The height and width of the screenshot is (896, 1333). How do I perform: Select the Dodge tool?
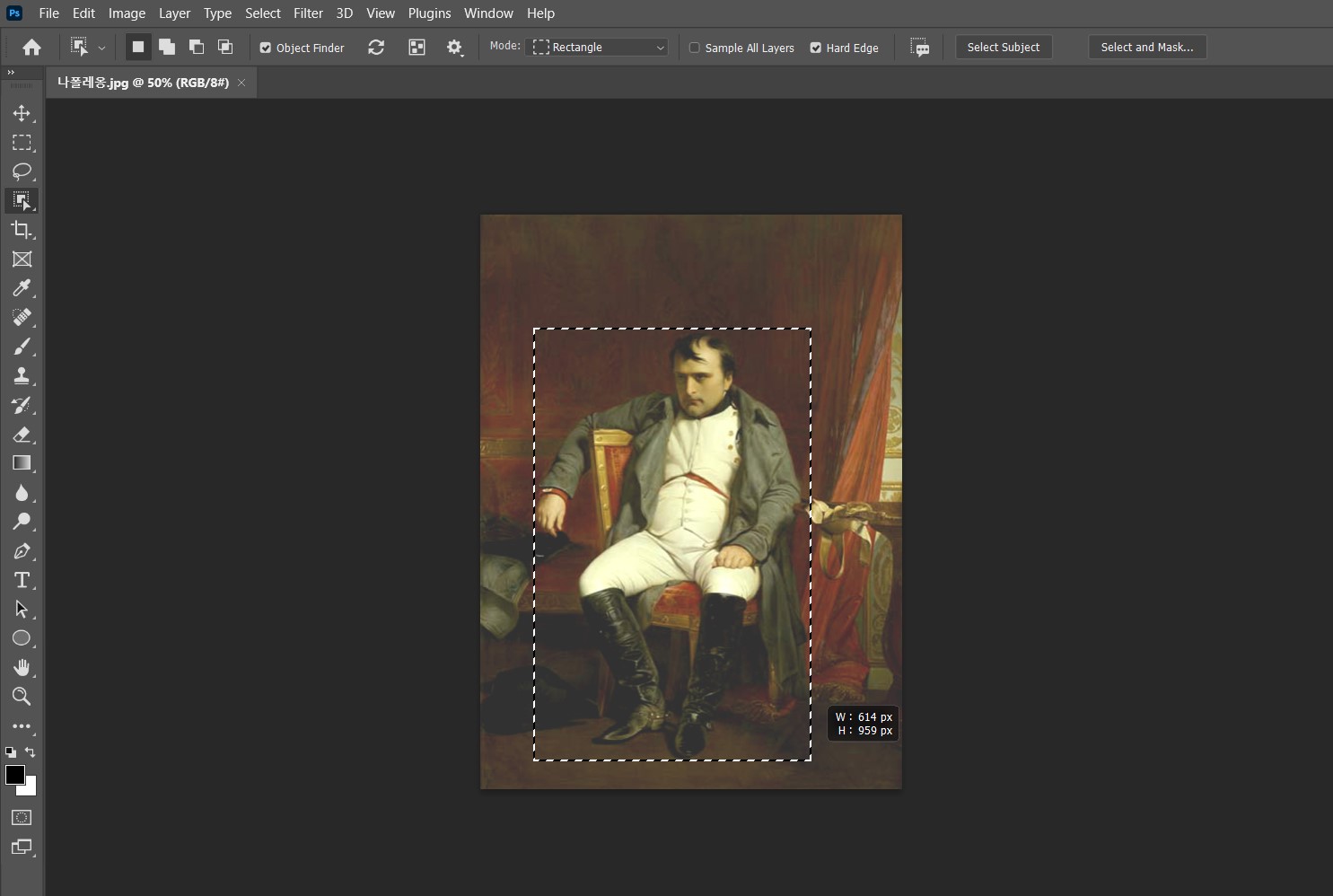[x=22, y=522]
